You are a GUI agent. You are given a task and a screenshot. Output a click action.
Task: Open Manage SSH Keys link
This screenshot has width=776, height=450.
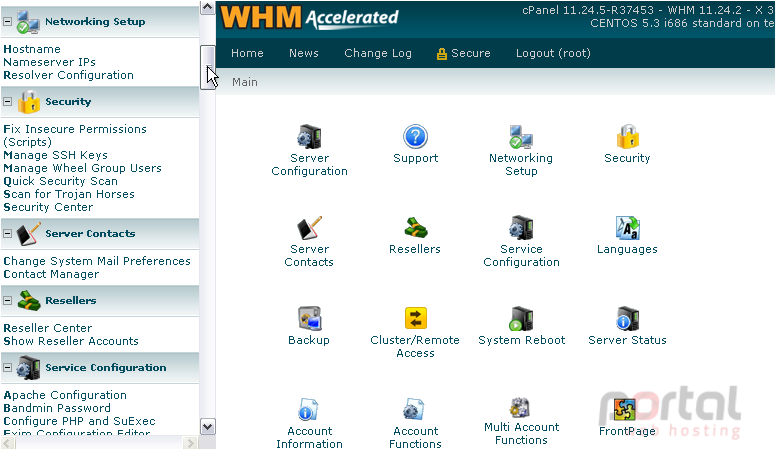pos(55,155)
